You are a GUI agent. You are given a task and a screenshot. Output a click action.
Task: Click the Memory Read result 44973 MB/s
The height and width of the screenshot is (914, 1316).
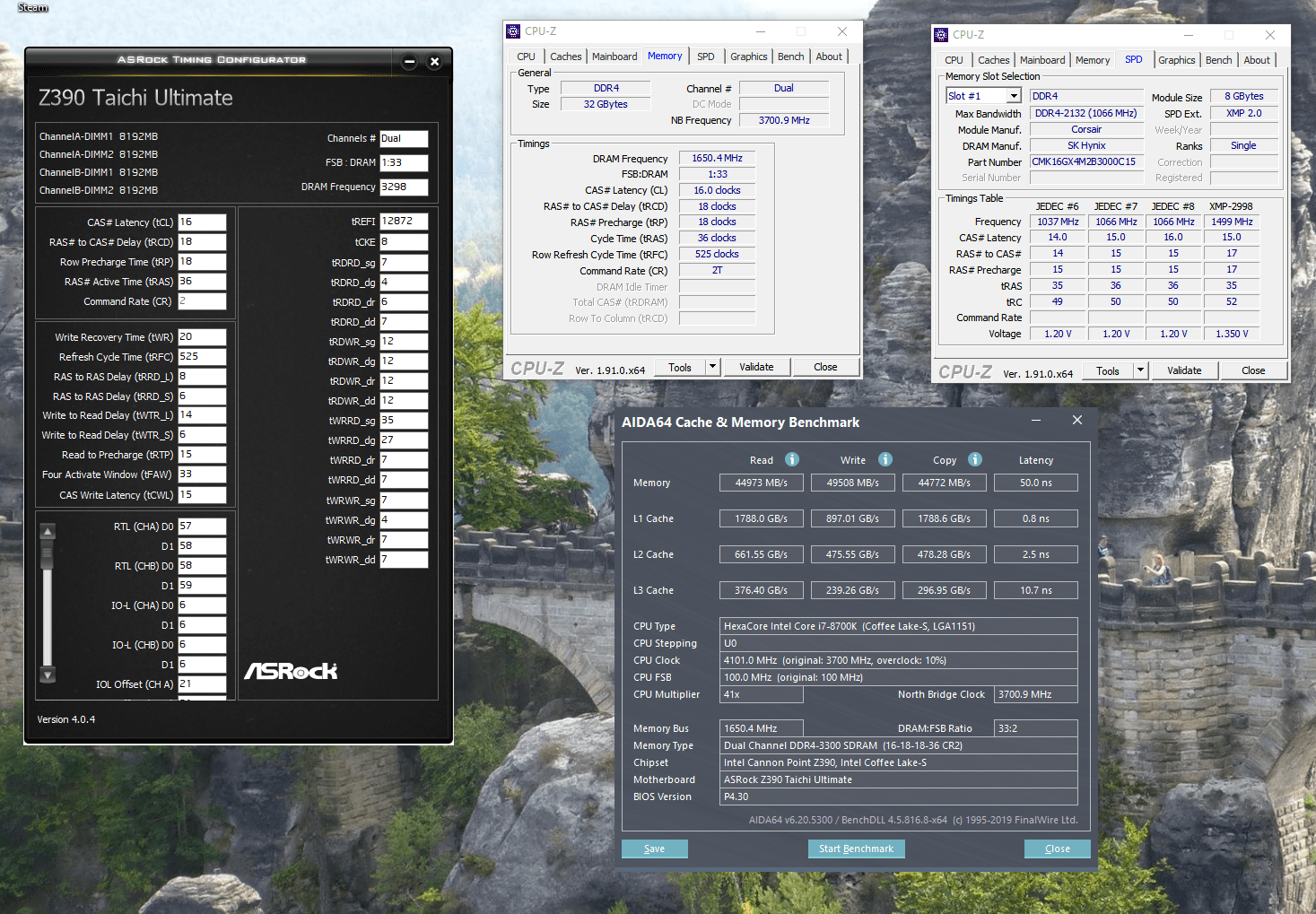point(762,483)
